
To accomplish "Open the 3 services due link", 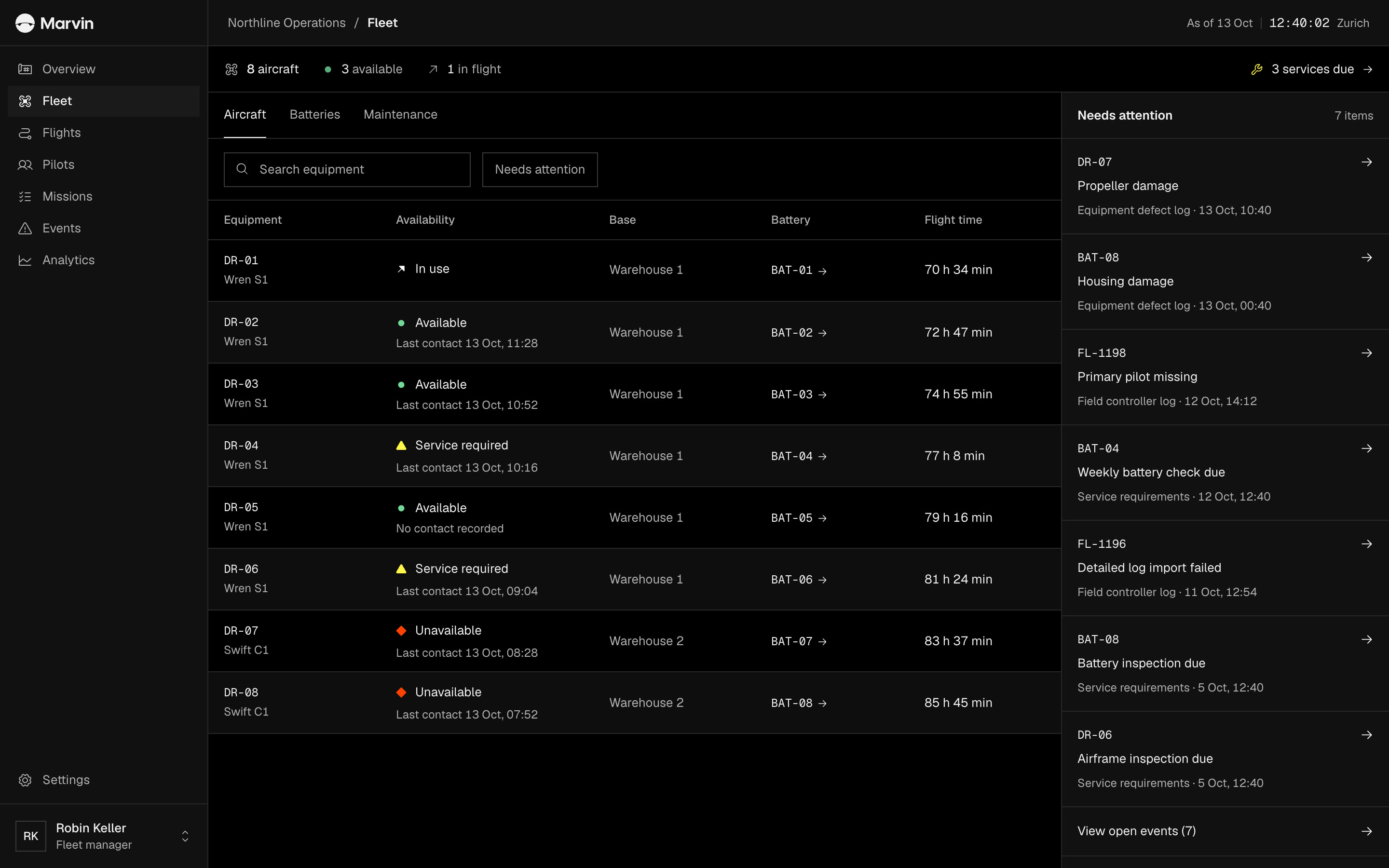I will pos(1312,69).
